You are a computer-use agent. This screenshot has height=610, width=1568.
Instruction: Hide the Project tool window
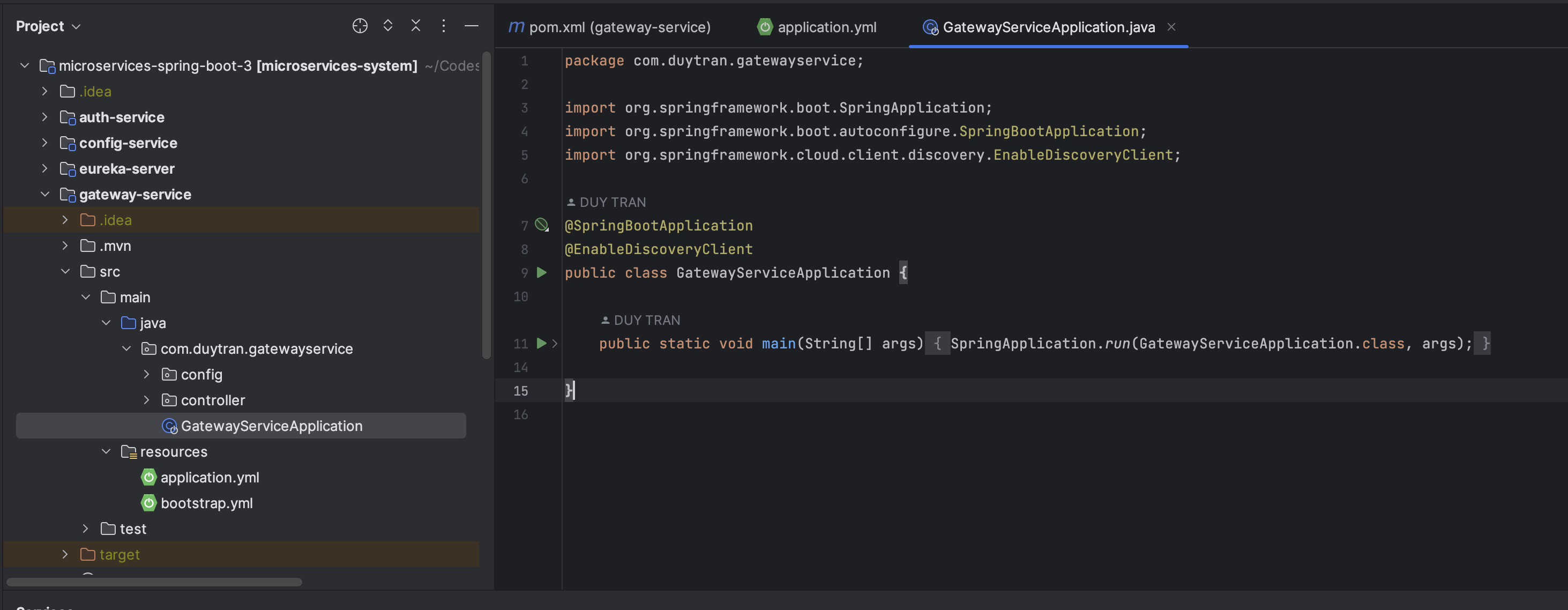(x=472, y=26)
